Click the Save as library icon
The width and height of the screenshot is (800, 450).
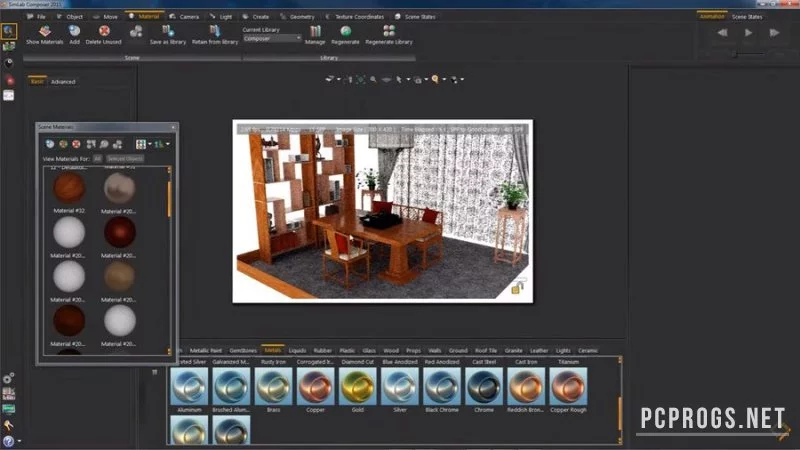pos(168,32)
